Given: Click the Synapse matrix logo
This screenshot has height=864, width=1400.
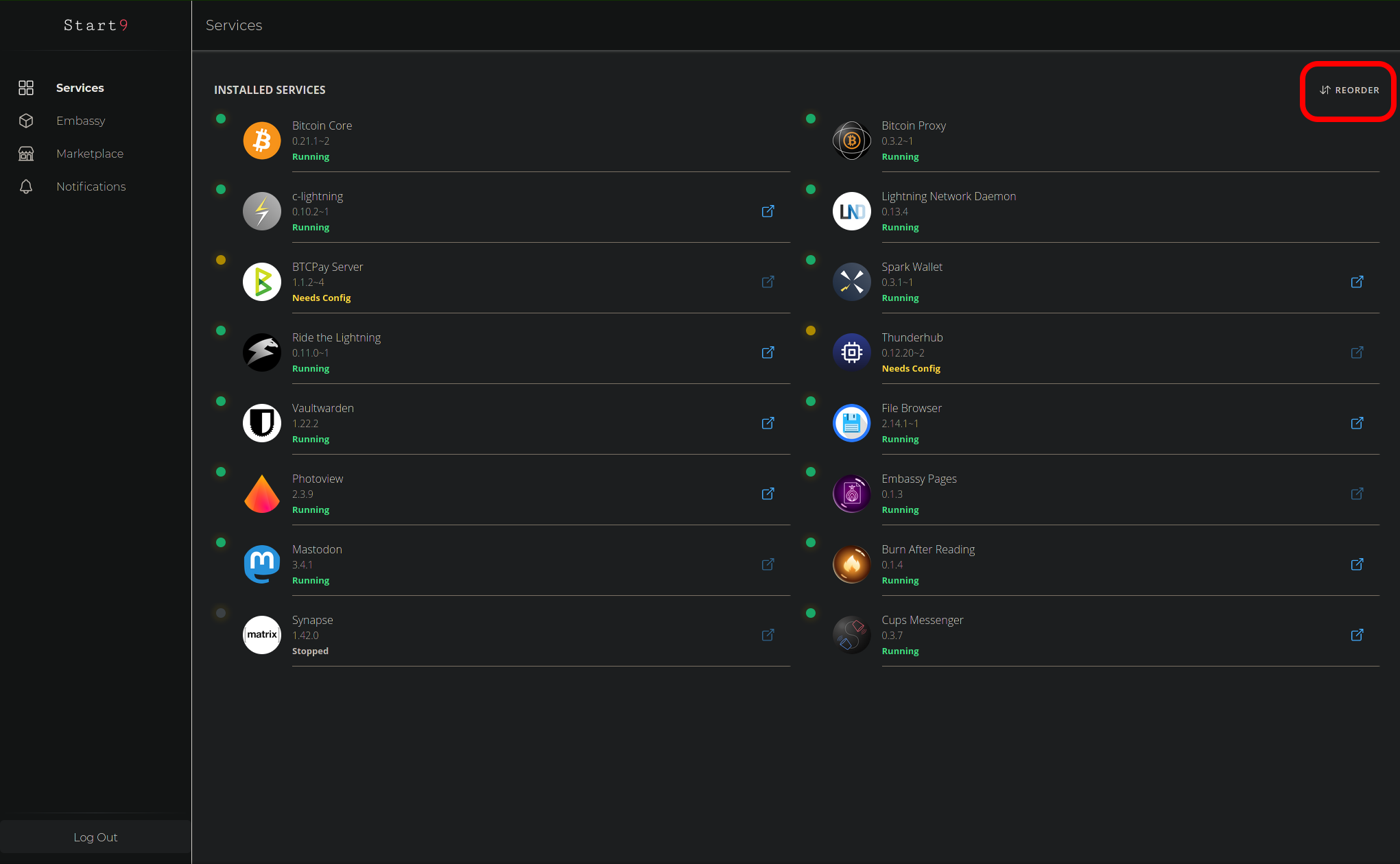Looking at the screenshot, I should click(x=262, y=635).
